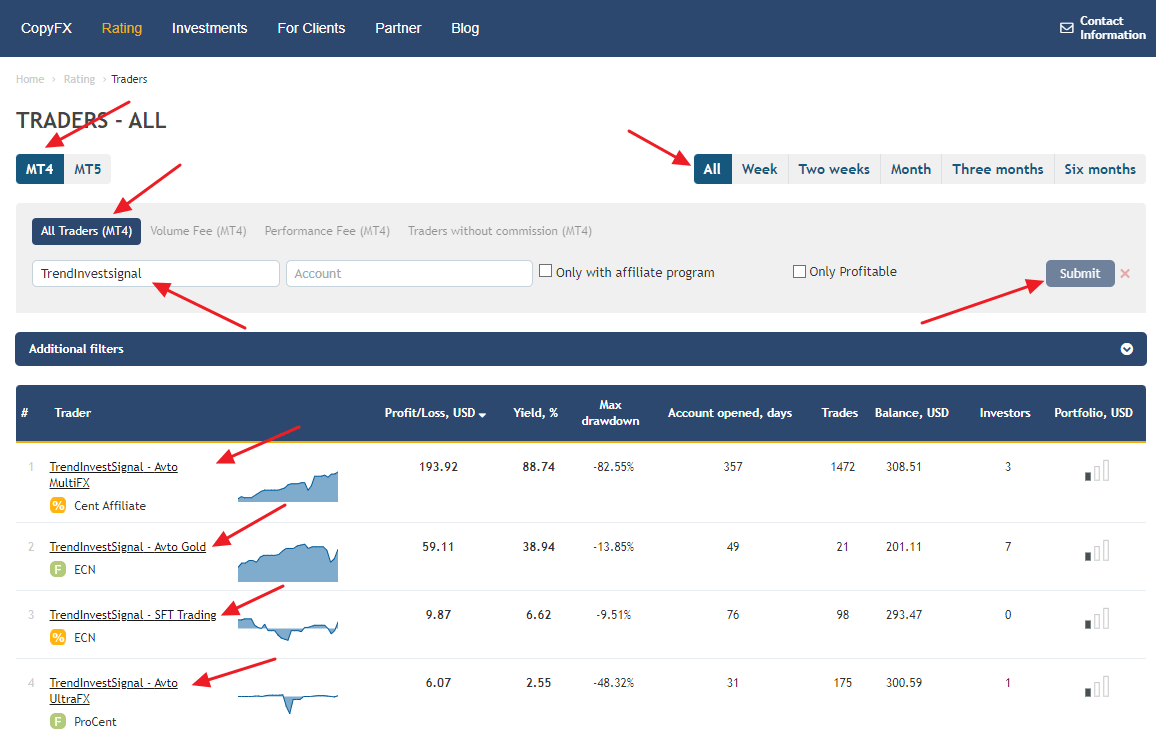
Task: Click portfolio bars icon for Avto UltraFX row
Action: (x=1097, y=686)
